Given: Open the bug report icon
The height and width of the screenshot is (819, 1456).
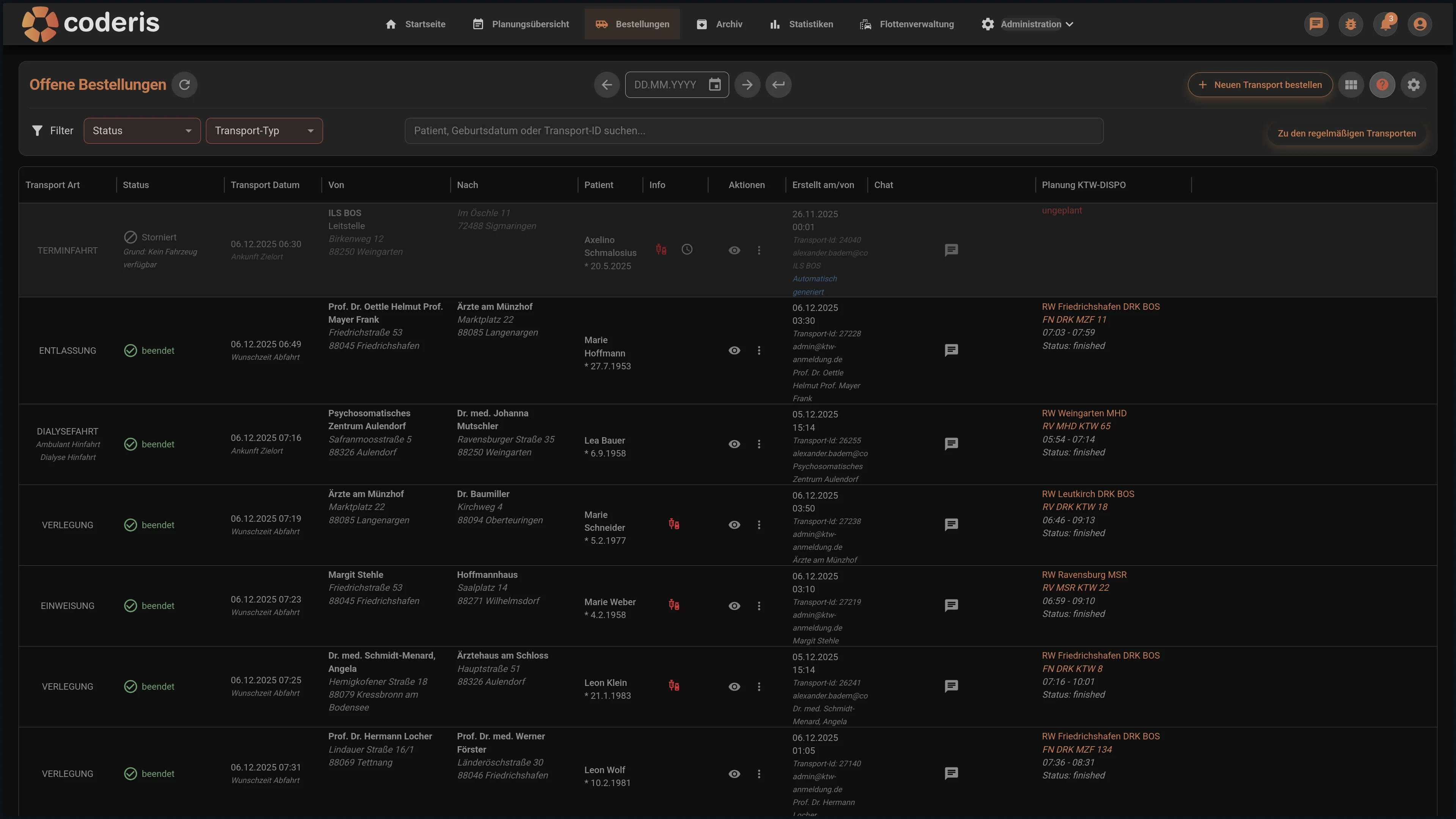Looking at the screenshot, I should click(x=1351, y=24).
